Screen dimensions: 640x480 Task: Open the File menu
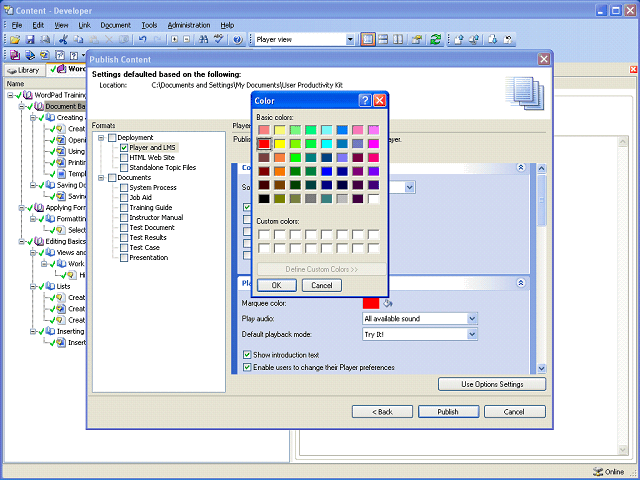pos(17,25)
